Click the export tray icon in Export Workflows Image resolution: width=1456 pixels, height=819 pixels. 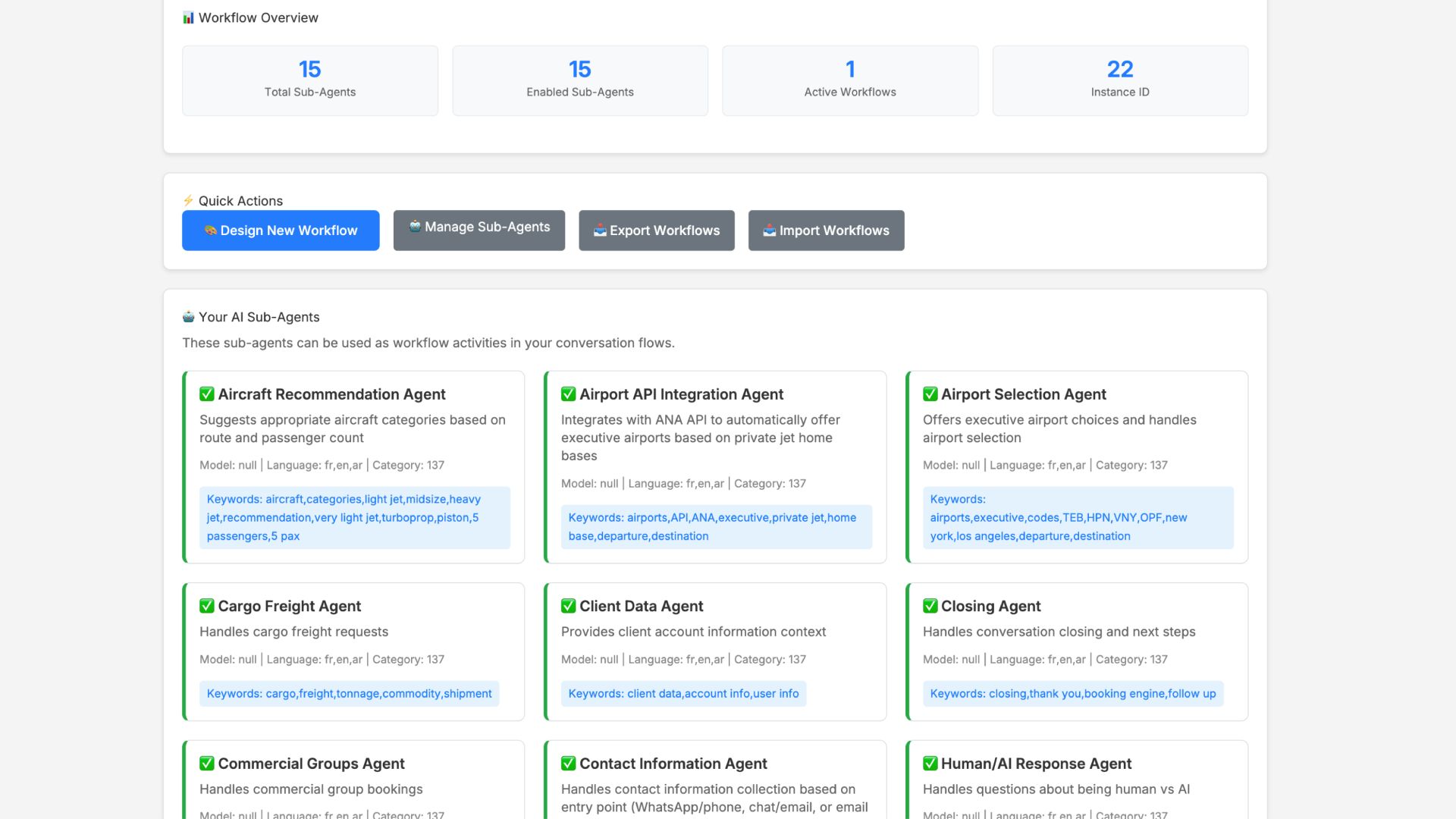tap(600, 230)
